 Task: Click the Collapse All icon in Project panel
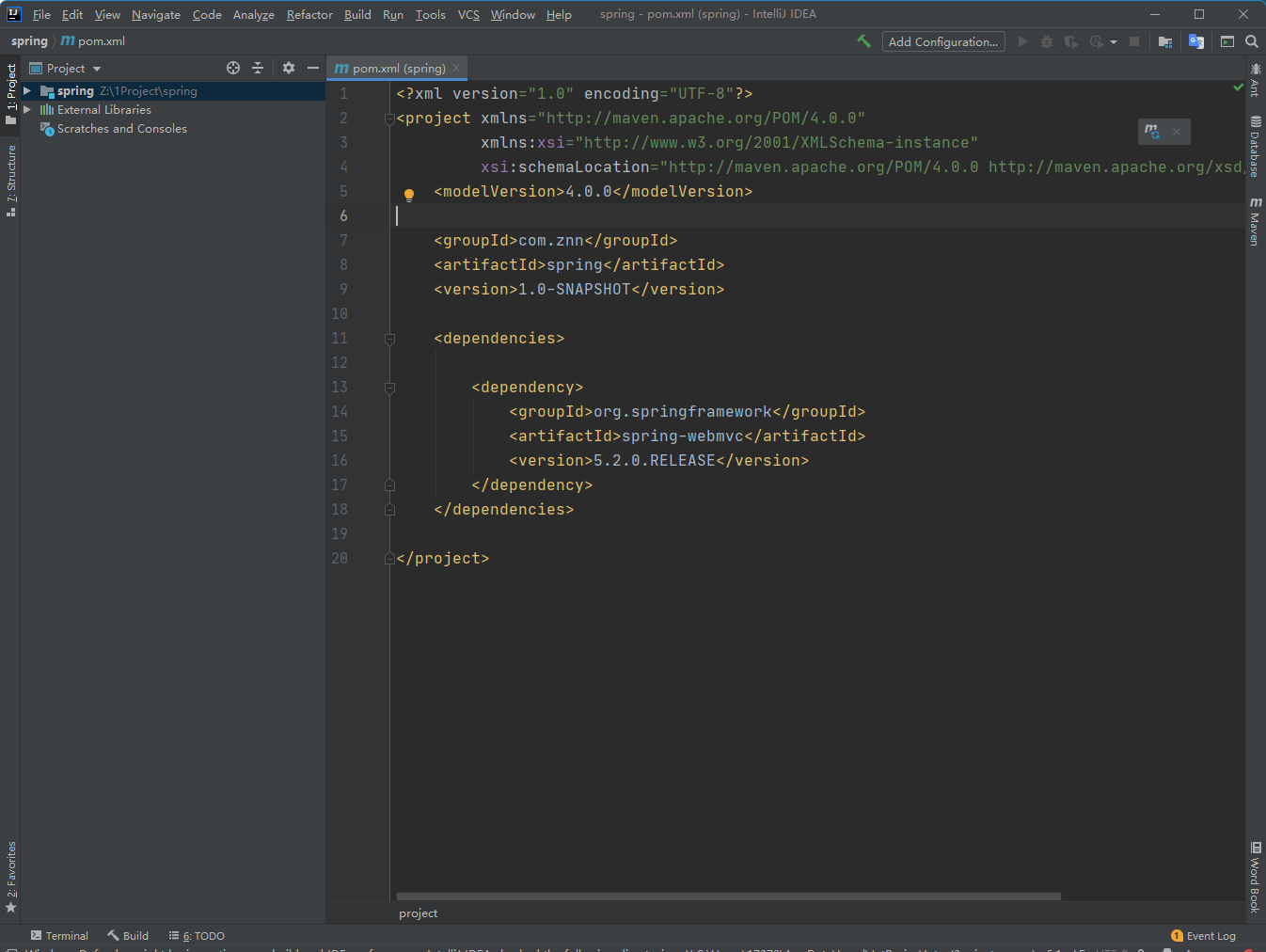258,68
